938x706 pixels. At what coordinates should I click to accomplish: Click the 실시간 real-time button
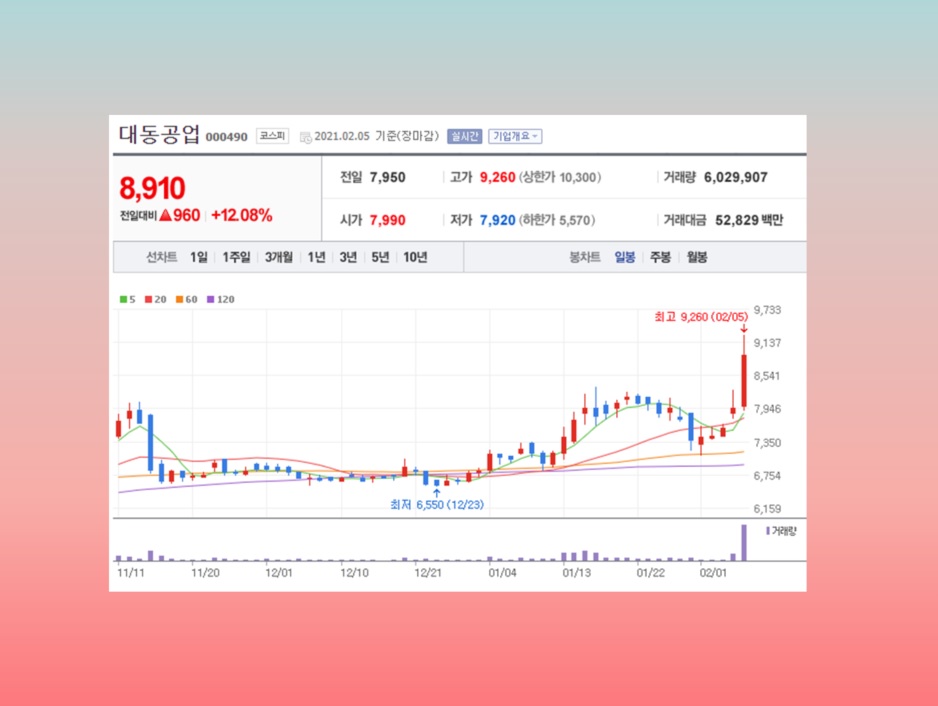pyautogui.click(x=464, y=136)
